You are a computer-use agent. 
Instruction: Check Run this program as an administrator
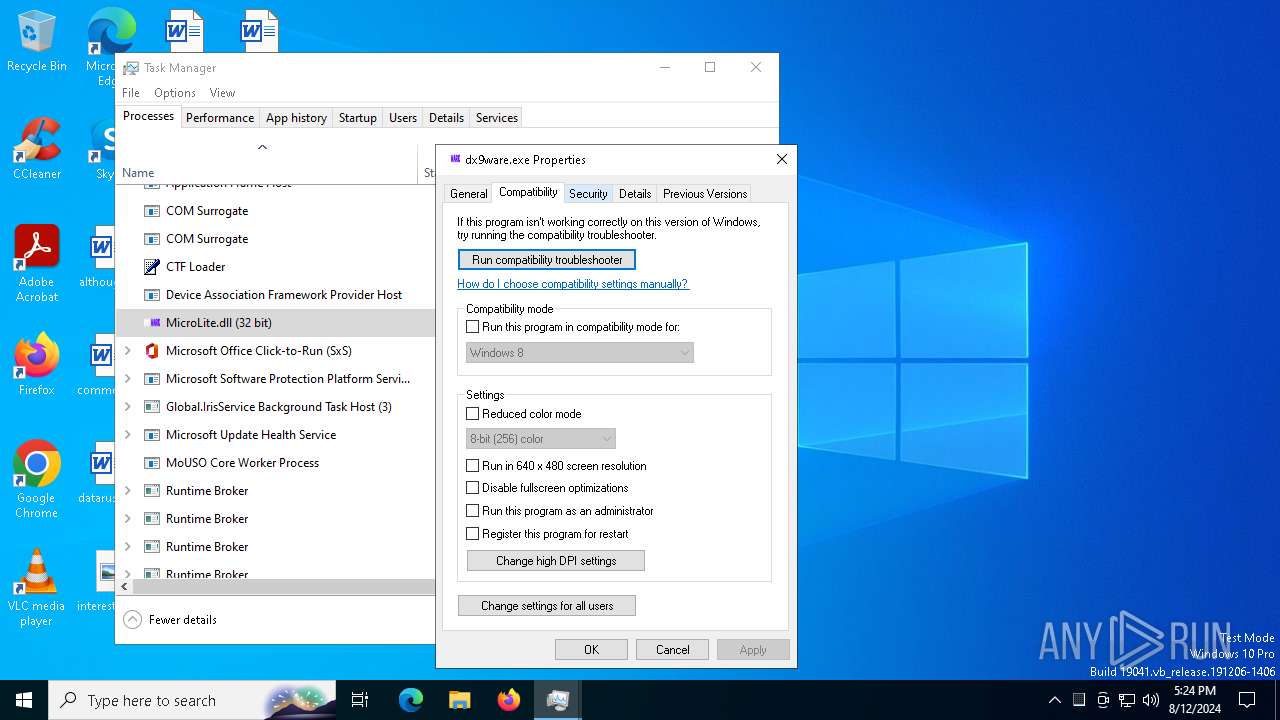click(473, 511)
